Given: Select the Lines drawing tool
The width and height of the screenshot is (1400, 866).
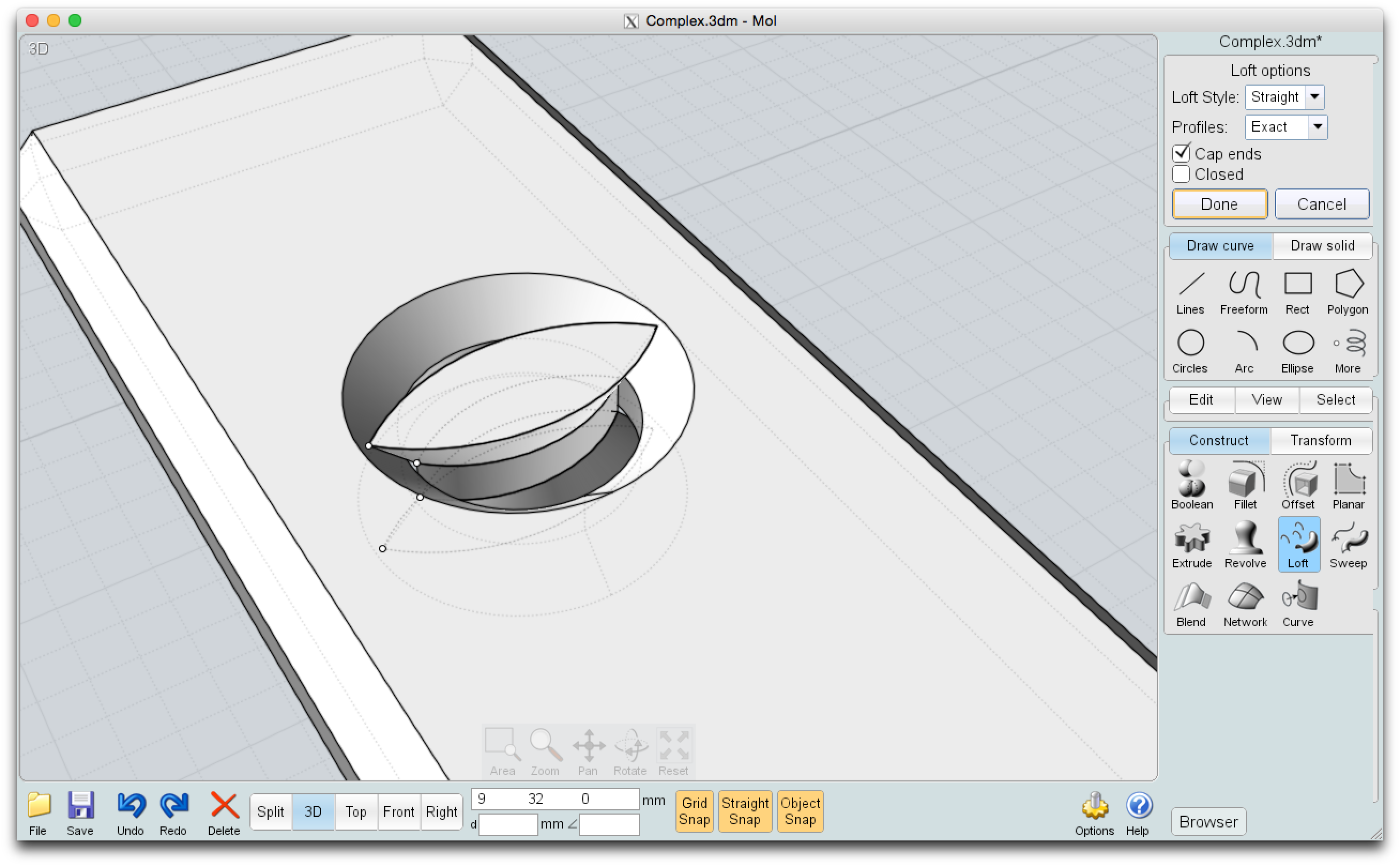Looking at the screenshot, I should tap(1190, 292).
